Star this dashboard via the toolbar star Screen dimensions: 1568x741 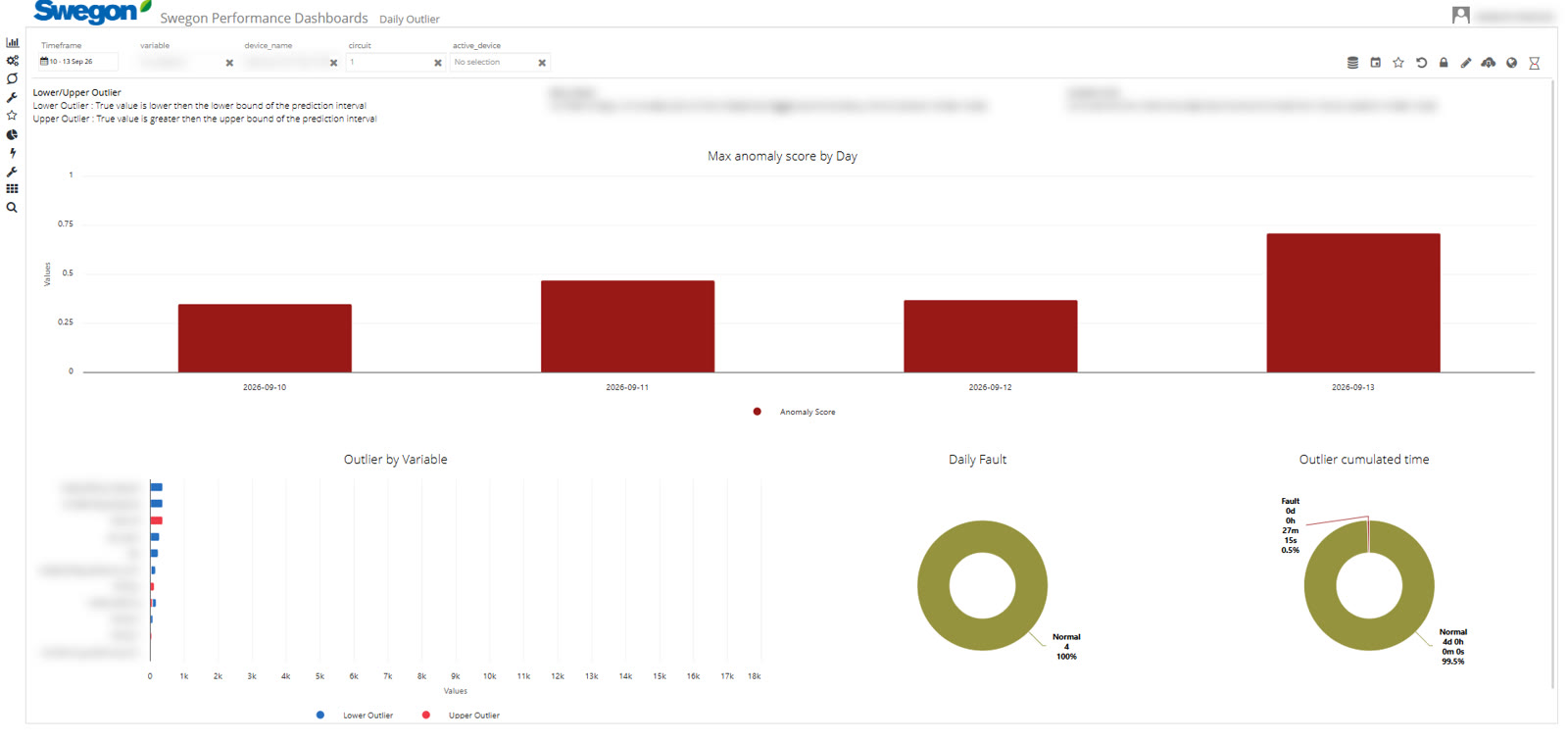click(1398, 63)
